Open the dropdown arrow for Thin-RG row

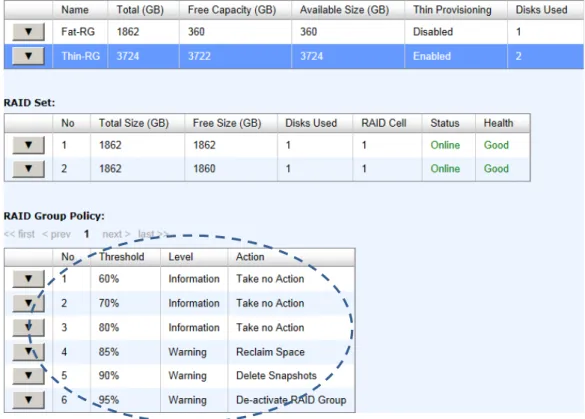click(28, 56)
